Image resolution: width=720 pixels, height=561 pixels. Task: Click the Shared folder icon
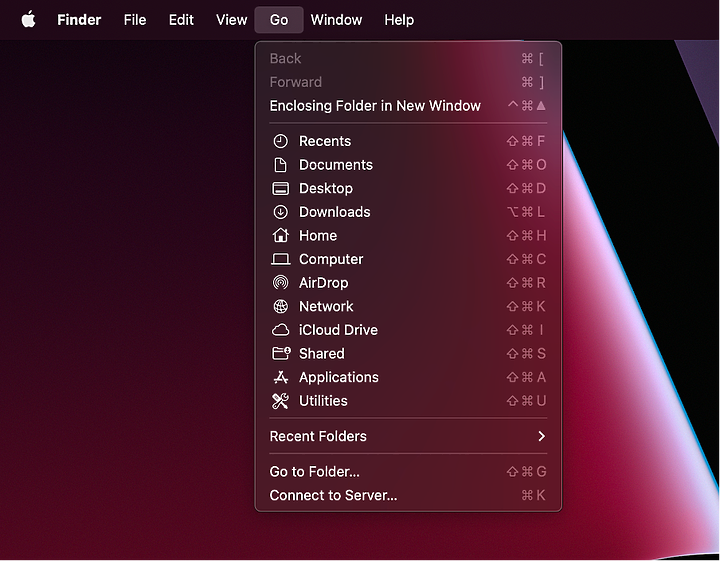point(281,353)
